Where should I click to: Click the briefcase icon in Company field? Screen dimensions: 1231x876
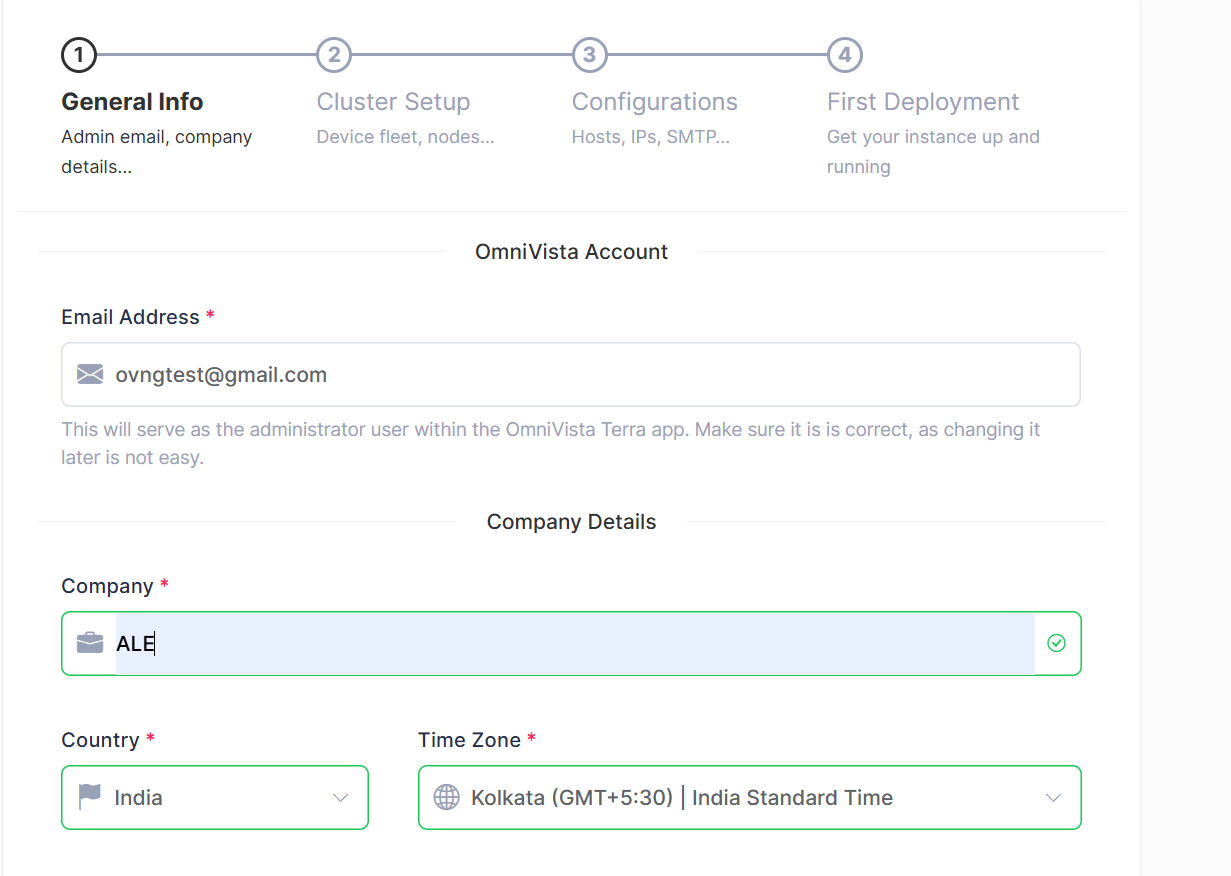point(90,643)
